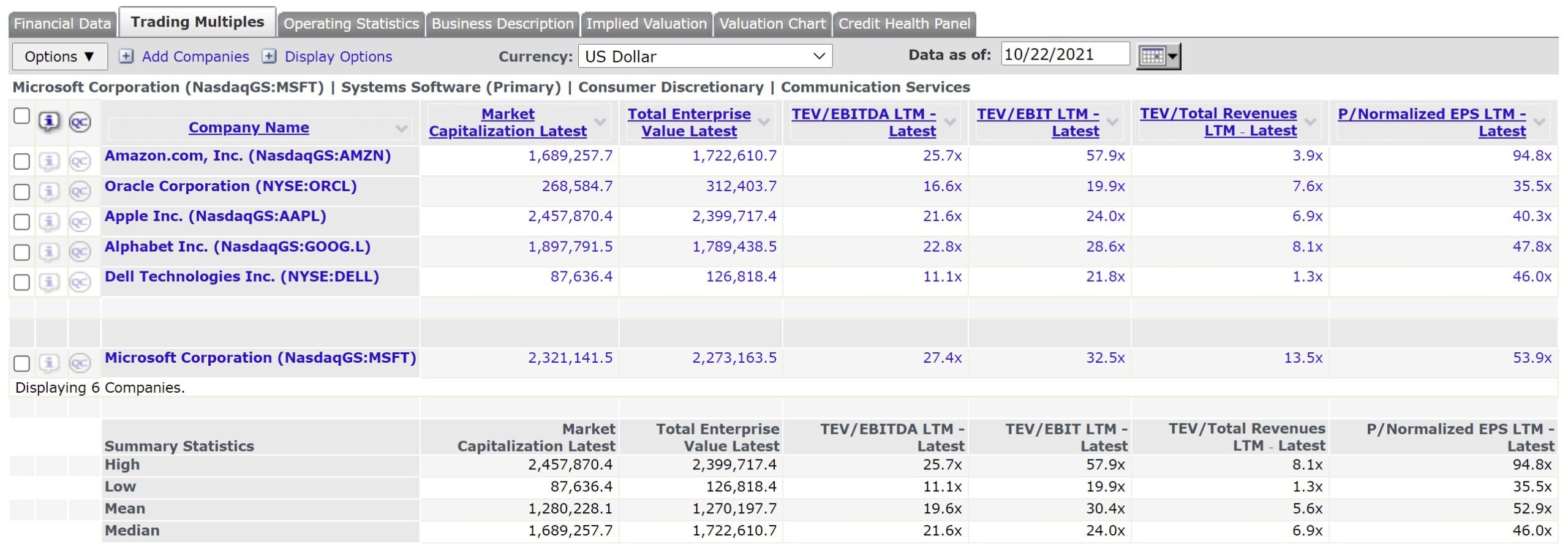Open Microsoft Corporation company link
This screenshot has height=552, width=1568.
tap(260, 358)
